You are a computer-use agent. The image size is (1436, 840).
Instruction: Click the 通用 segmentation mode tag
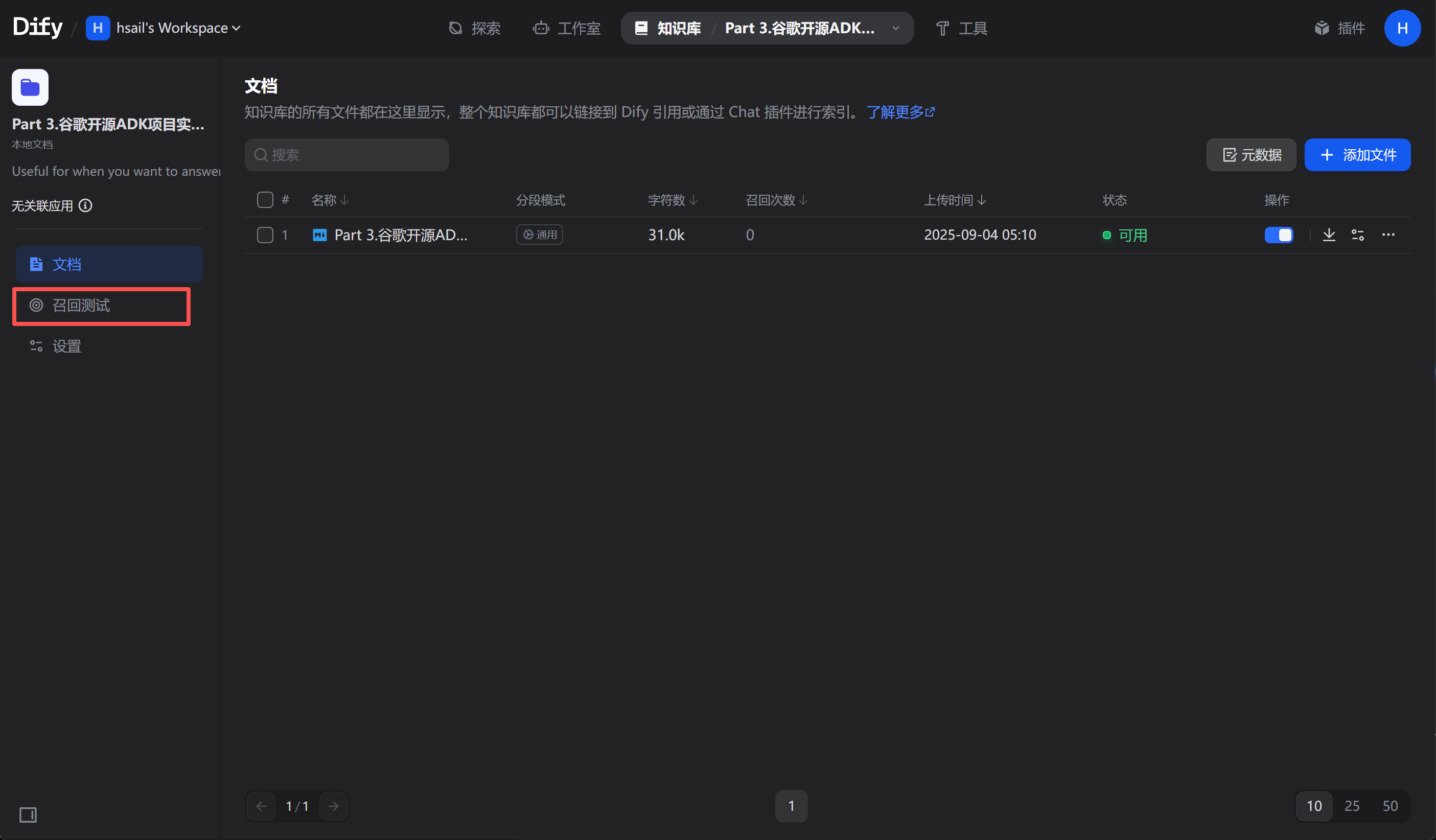pos(539,235)
